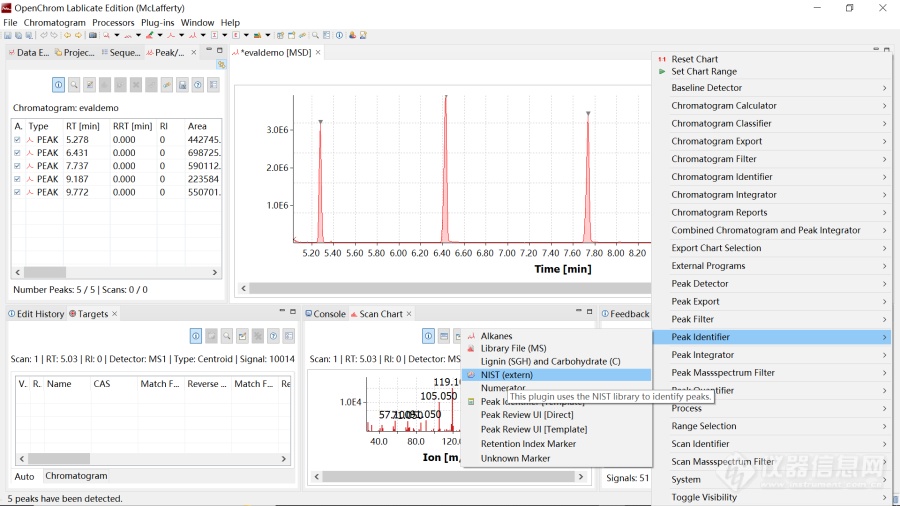
Task: Click the search icon in Peak list toolbar
Action: point(74,85)
